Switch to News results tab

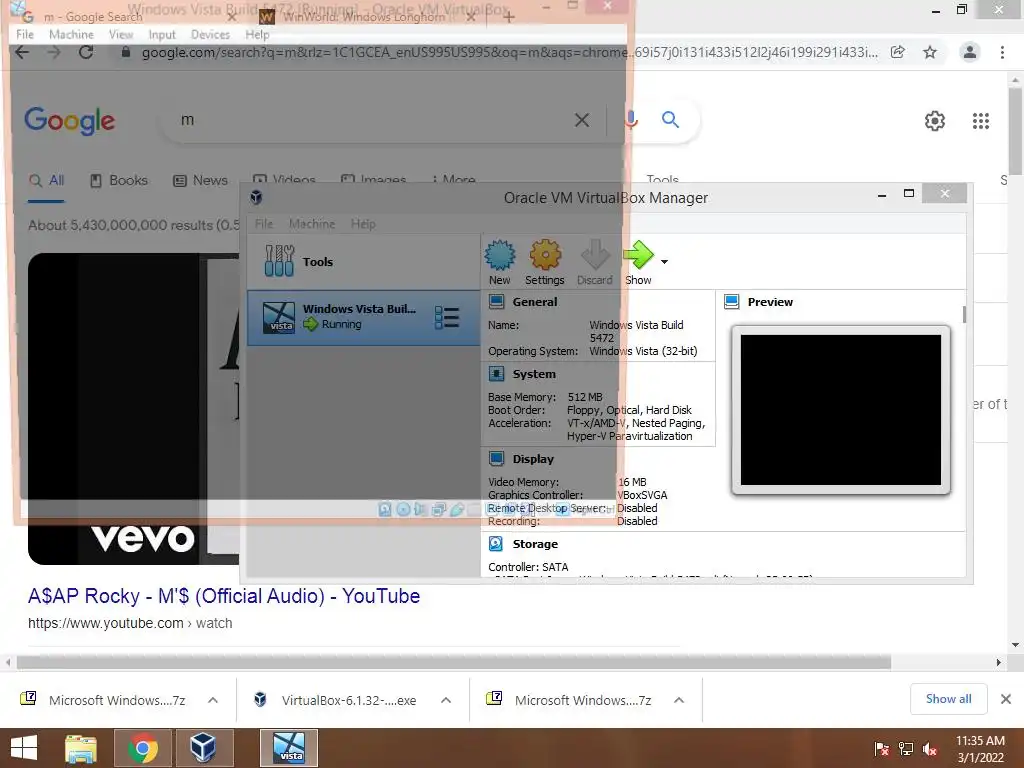[200, 180]
